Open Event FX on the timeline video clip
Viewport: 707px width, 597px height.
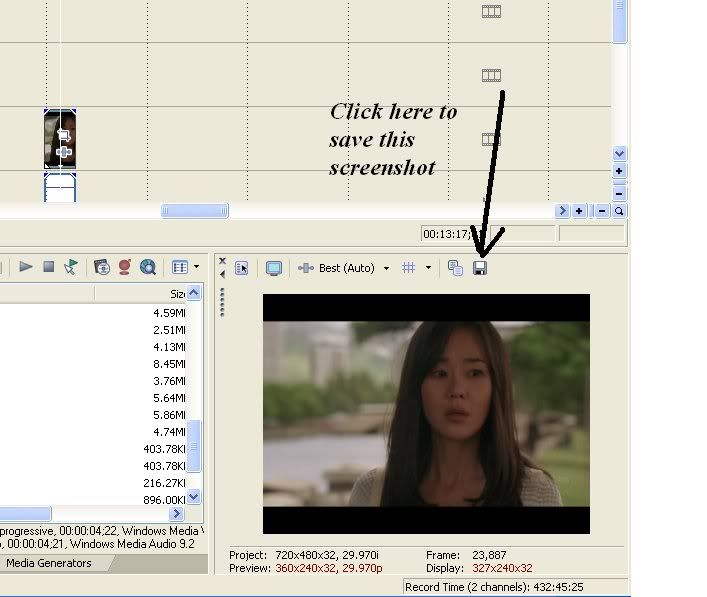[x=64, y=152]
